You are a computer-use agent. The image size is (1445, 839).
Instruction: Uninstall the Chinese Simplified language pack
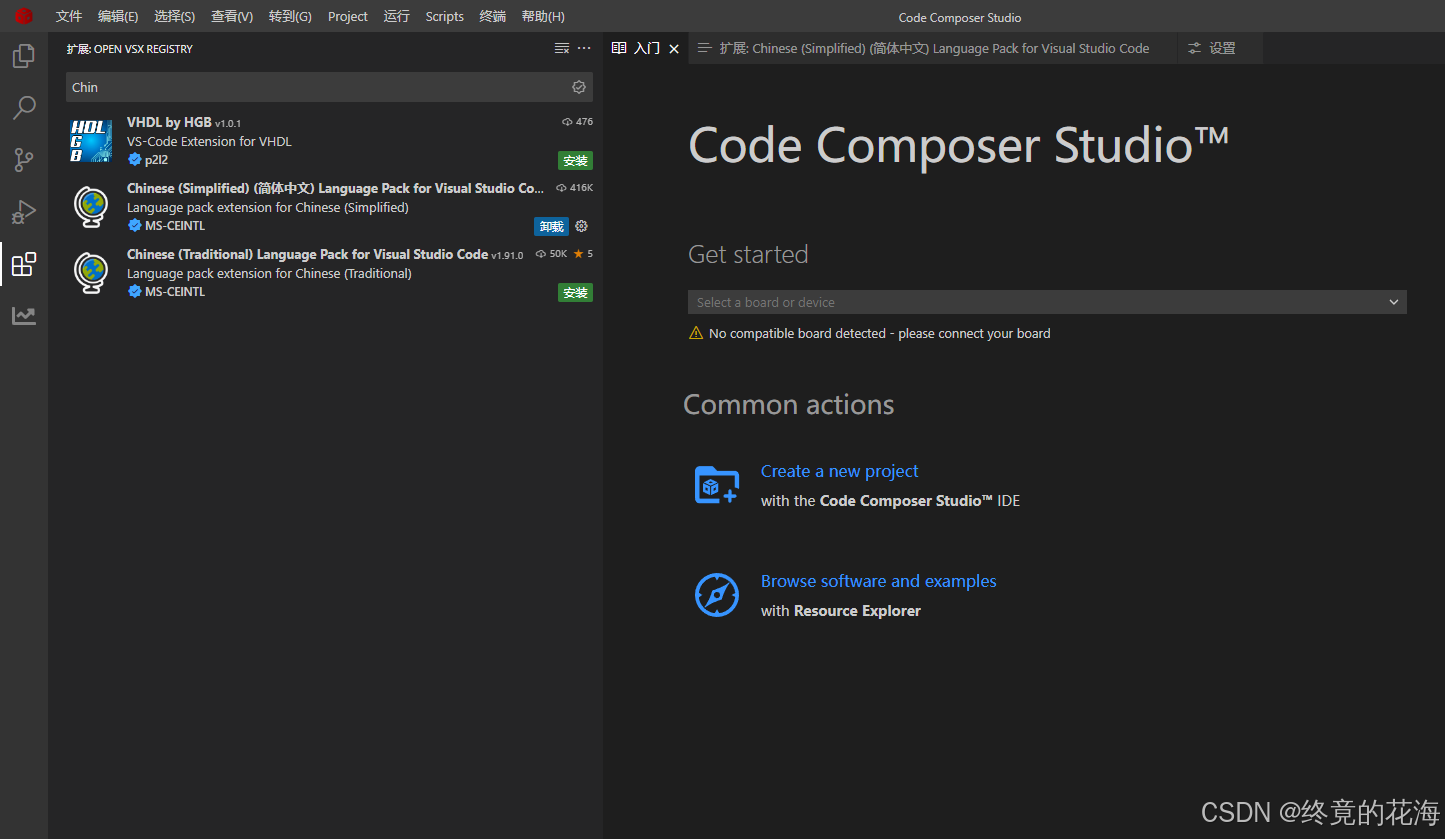tap(551, 226)
